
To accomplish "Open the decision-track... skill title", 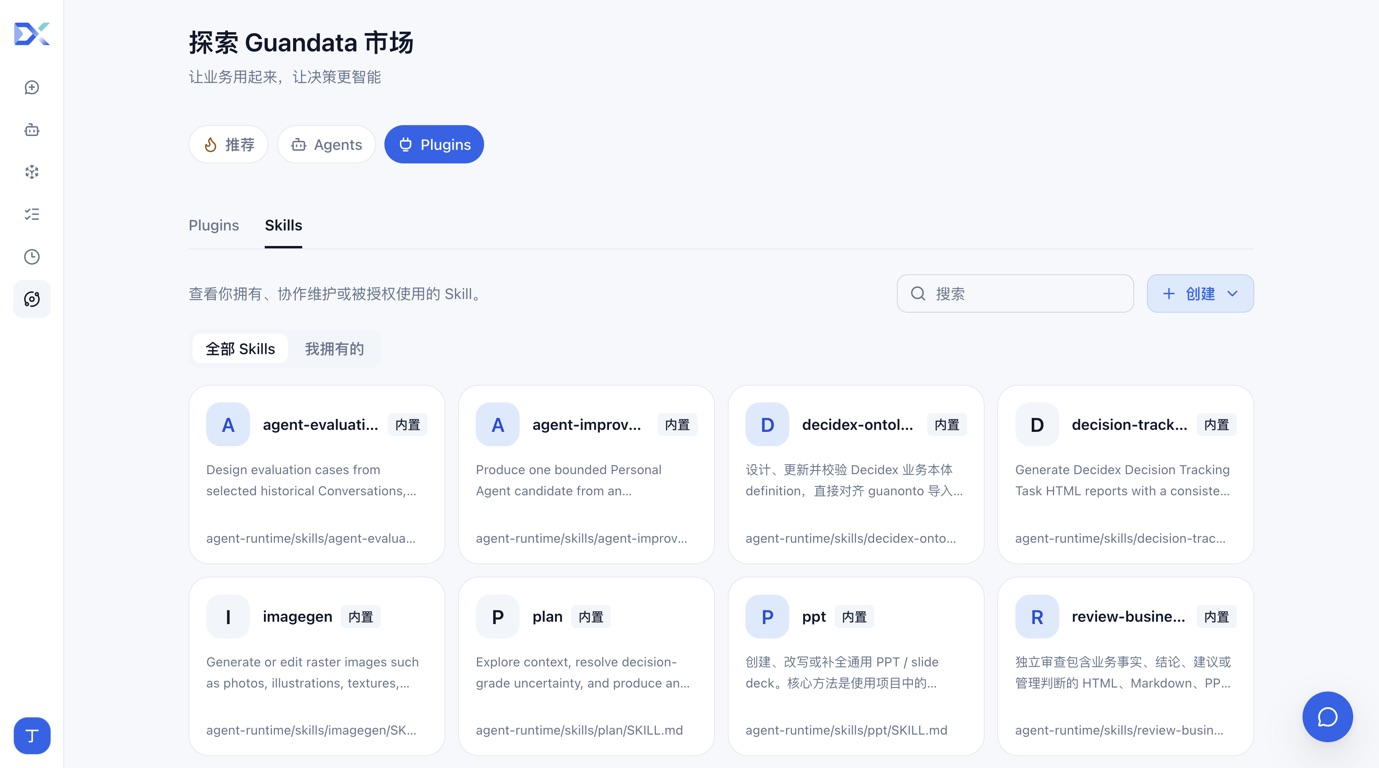I will click(x=1129, y=425).
